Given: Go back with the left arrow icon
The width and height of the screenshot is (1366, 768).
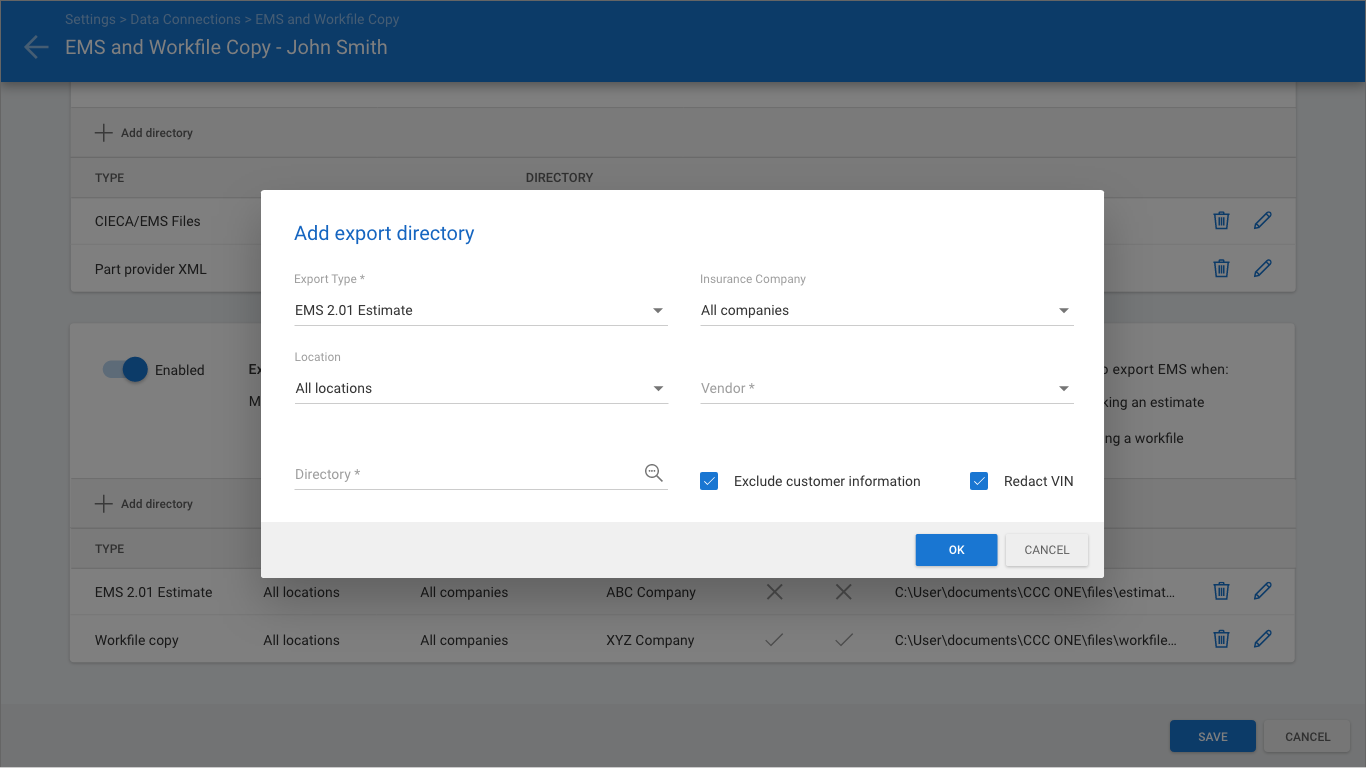Looking at the screenshot, I should tap(36, 47).
